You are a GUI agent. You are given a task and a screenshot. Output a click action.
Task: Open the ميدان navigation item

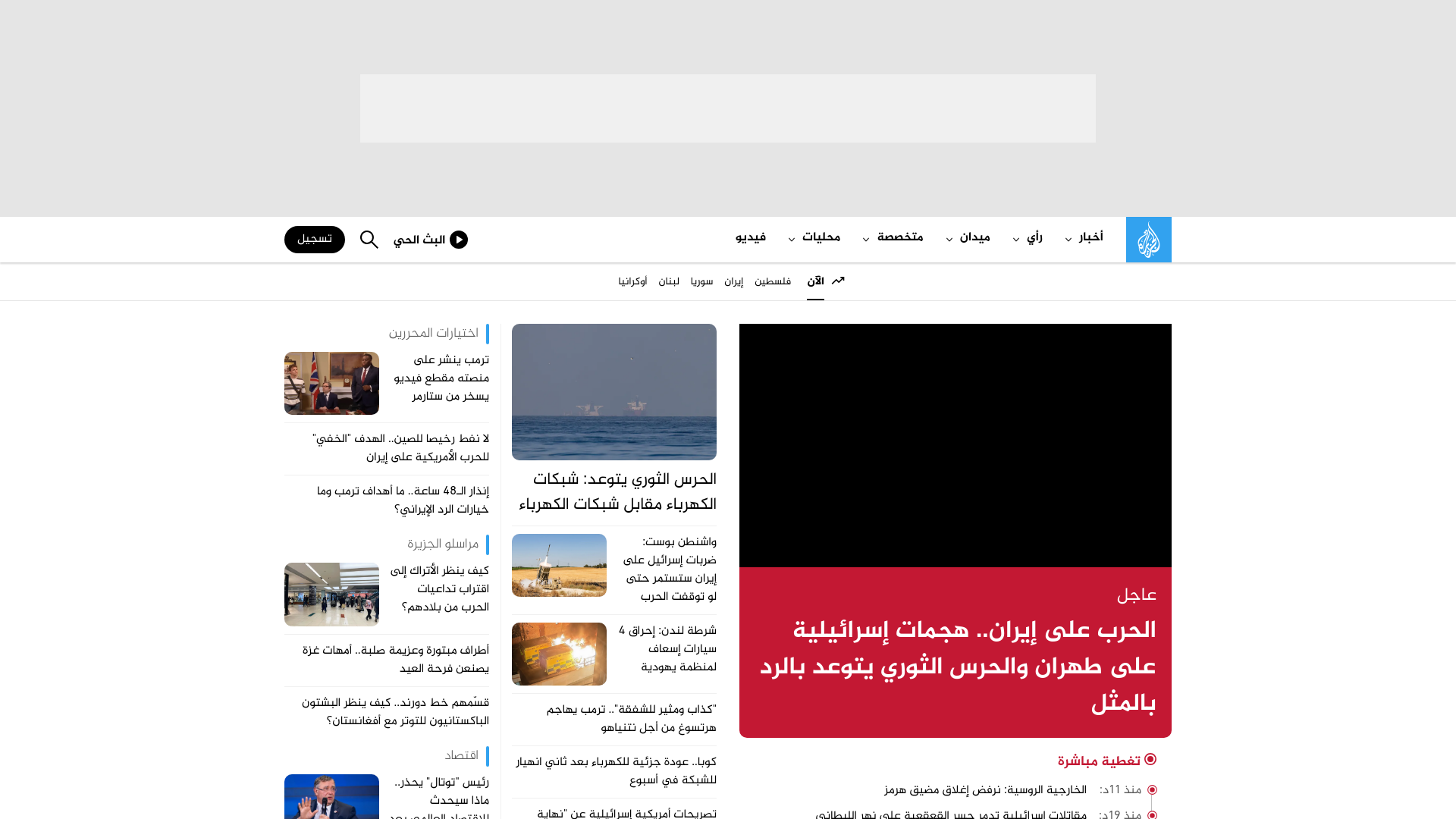pyautogui.click(x=975, y=238)
